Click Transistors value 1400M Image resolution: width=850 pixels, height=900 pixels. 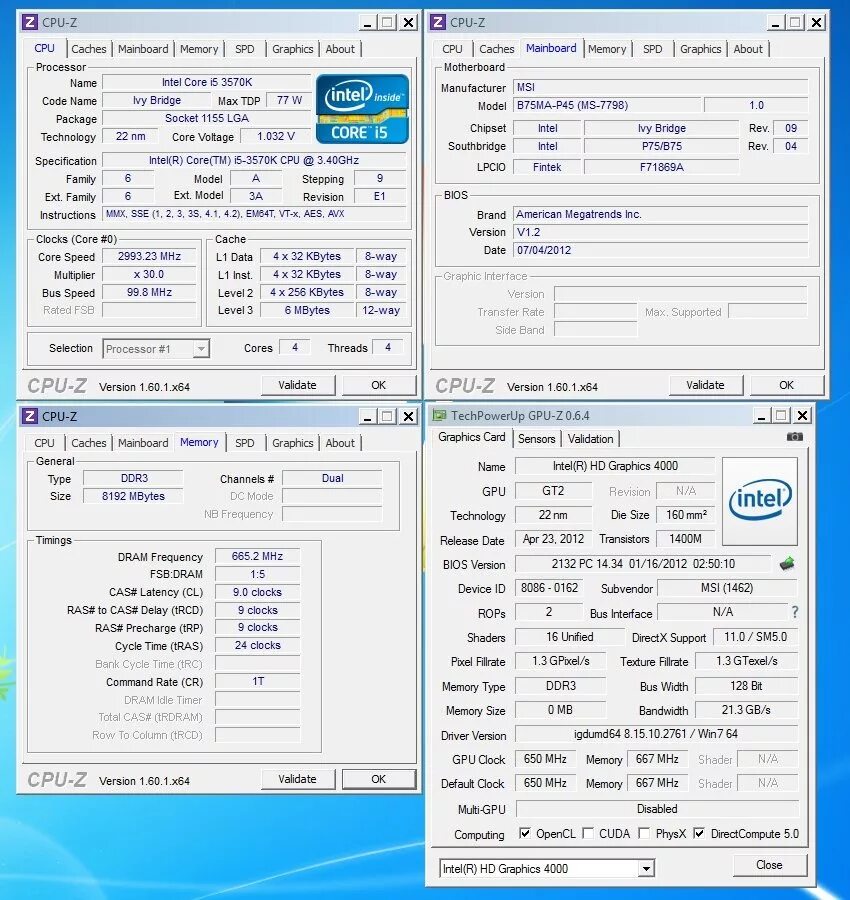point(685,538)
